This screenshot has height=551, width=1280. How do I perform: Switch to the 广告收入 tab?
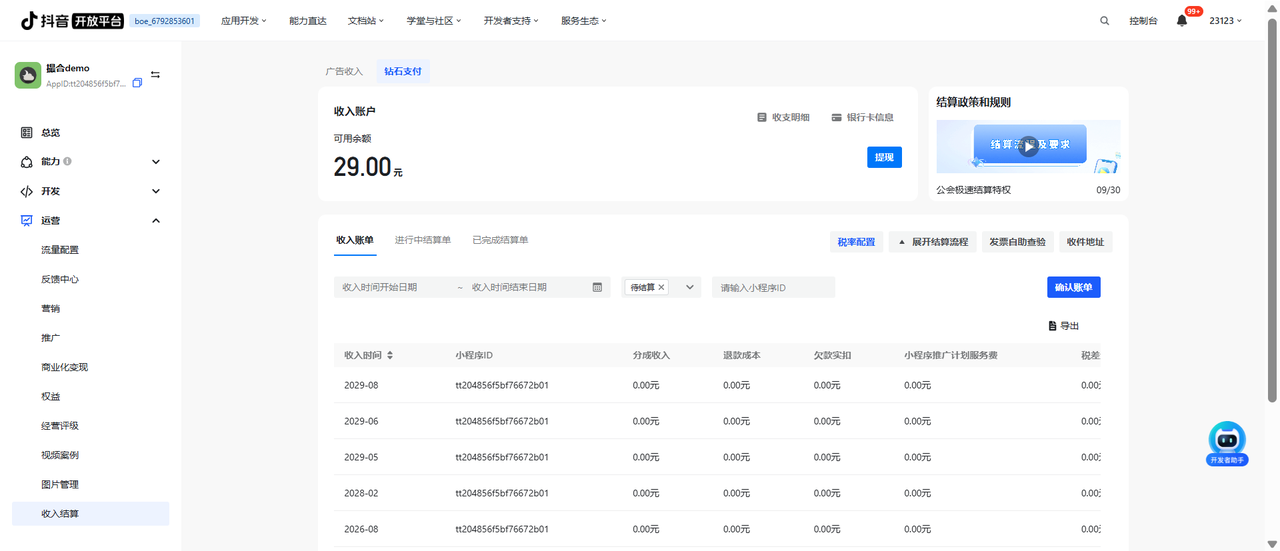(x=344, y=72)
